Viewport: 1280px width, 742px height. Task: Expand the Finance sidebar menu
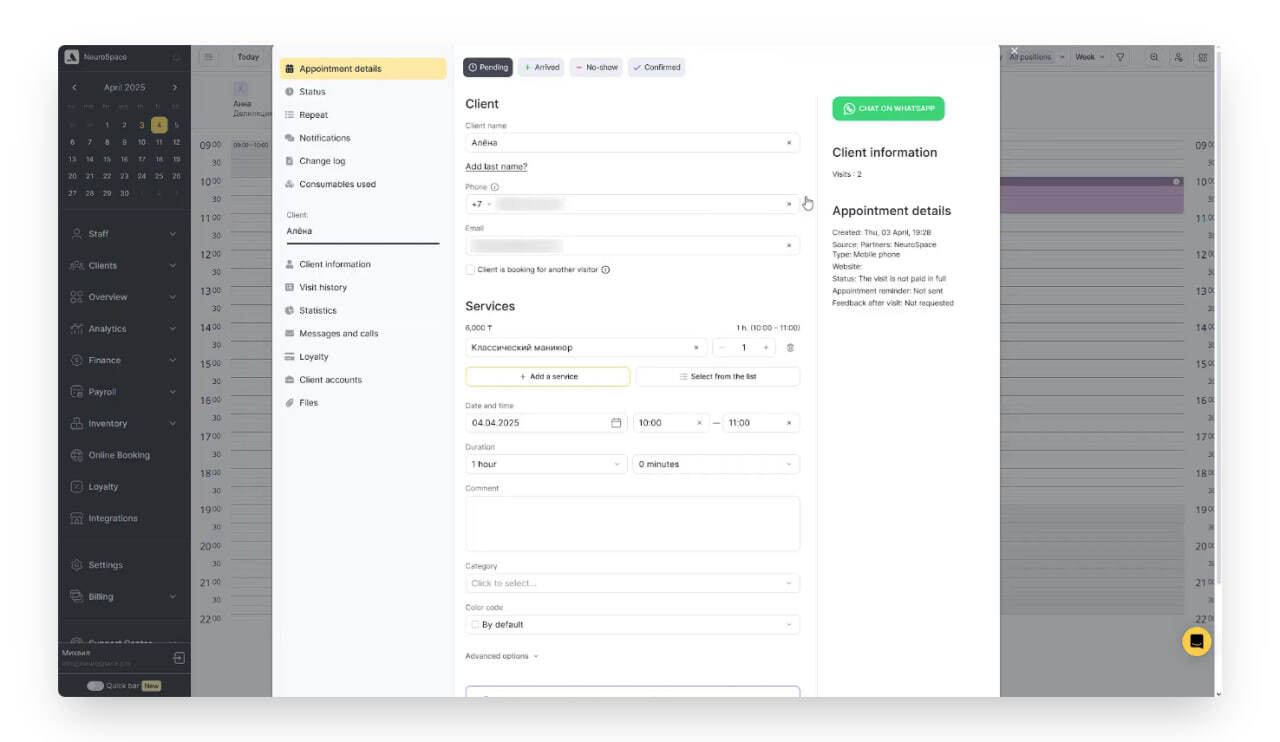[x=123, y=361]
